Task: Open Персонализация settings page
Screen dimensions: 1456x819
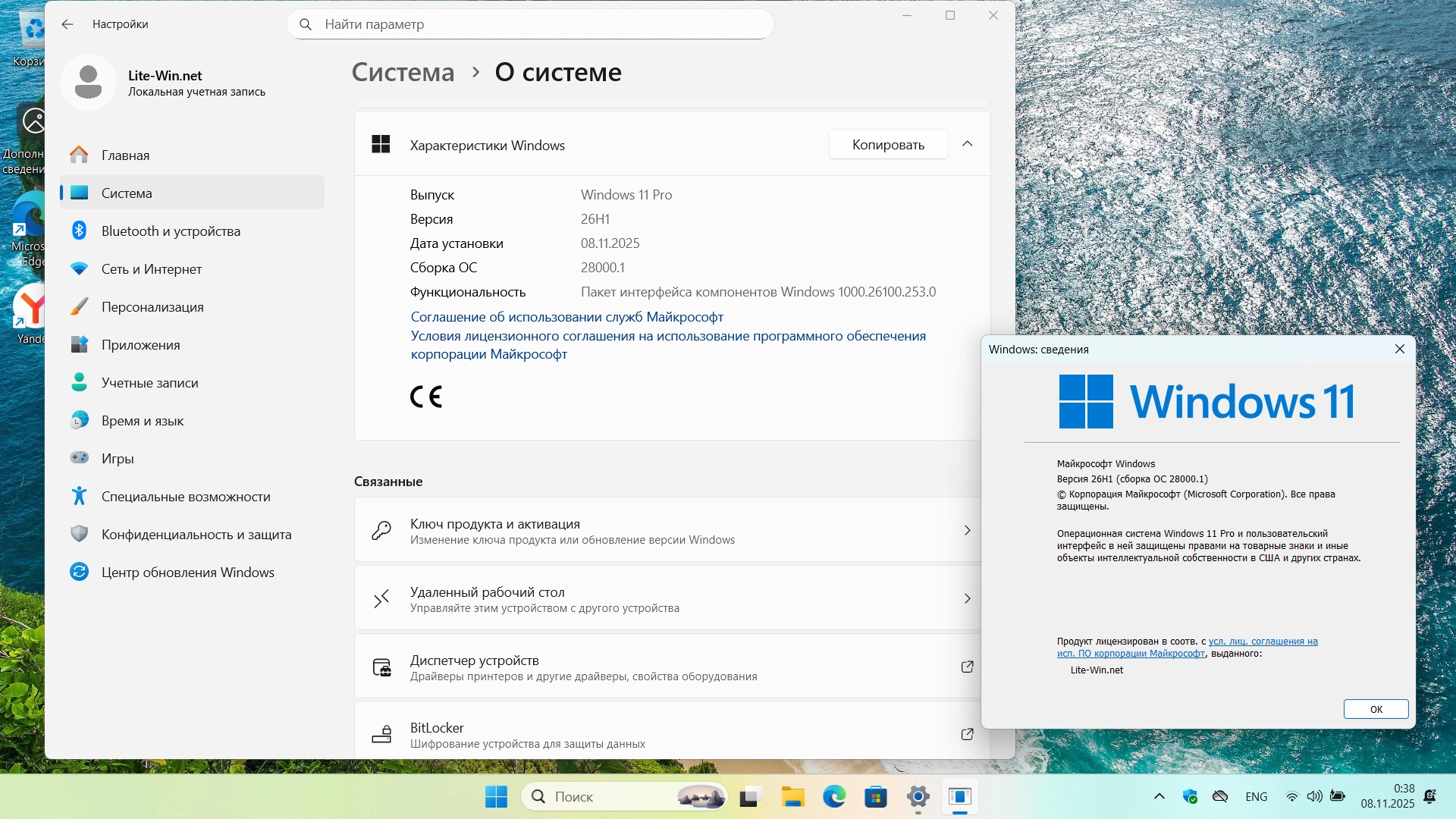Action: (x=152, y=307)
